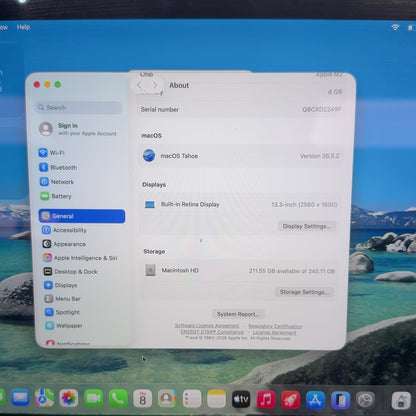Screen dimensions: 416x416
Task: Click the Search field in sidebar
Action: click(x=78, y=108)
